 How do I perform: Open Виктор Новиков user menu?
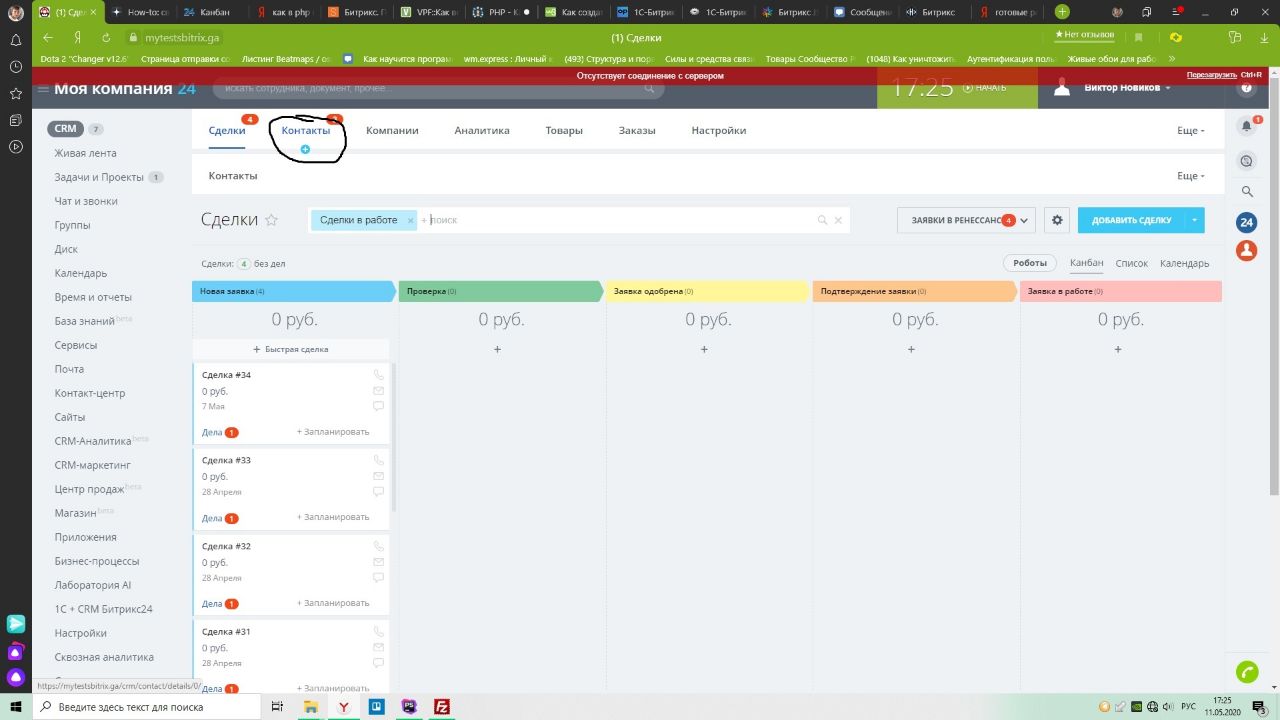(1126, 88)
